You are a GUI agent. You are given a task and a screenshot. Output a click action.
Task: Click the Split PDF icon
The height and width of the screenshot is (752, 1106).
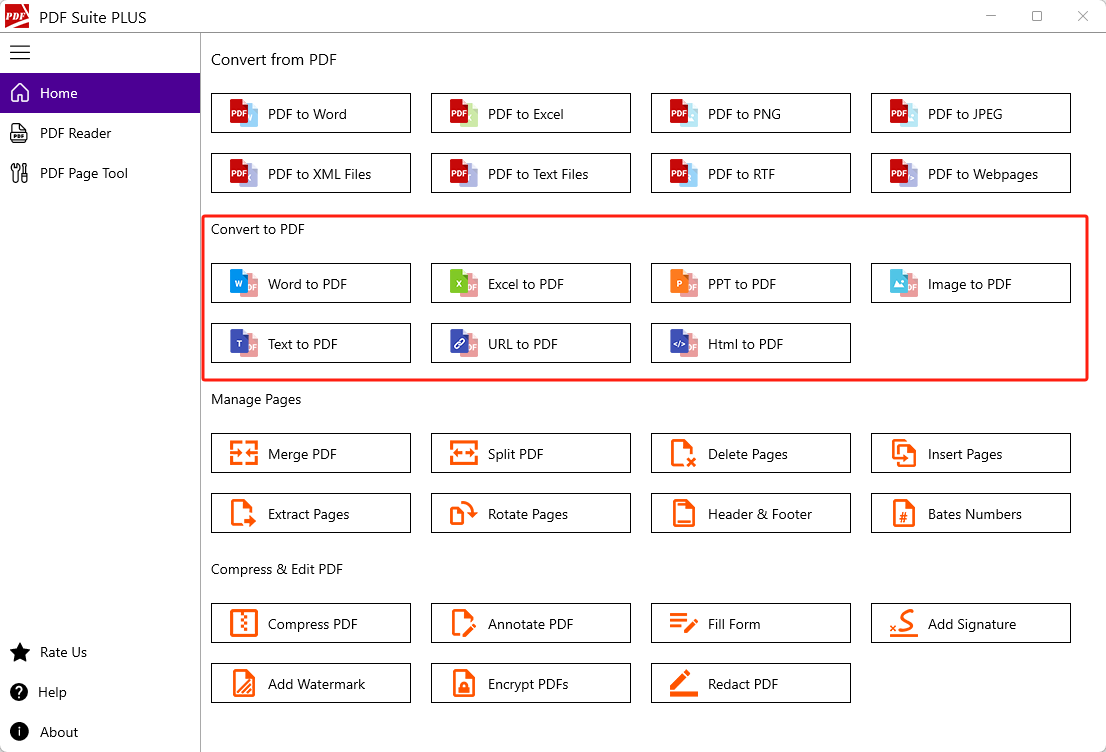tap(464, 454)
